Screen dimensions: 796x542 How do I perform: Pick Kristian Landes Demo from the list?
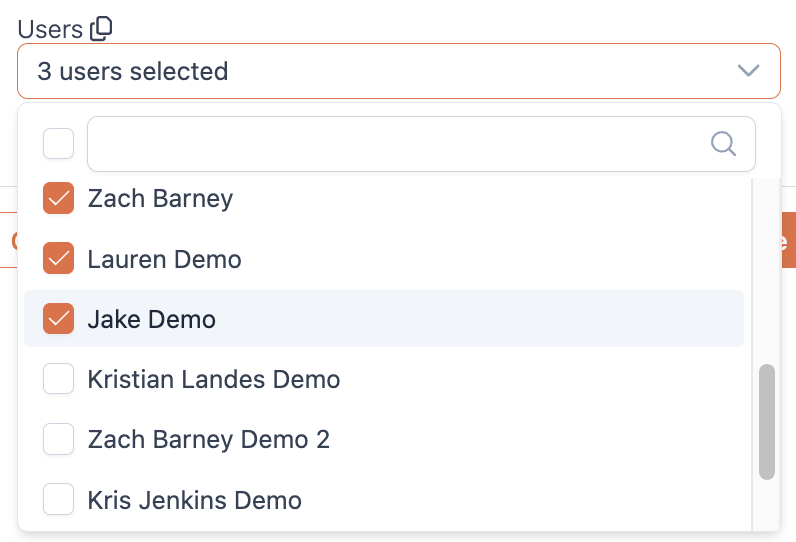214,380
